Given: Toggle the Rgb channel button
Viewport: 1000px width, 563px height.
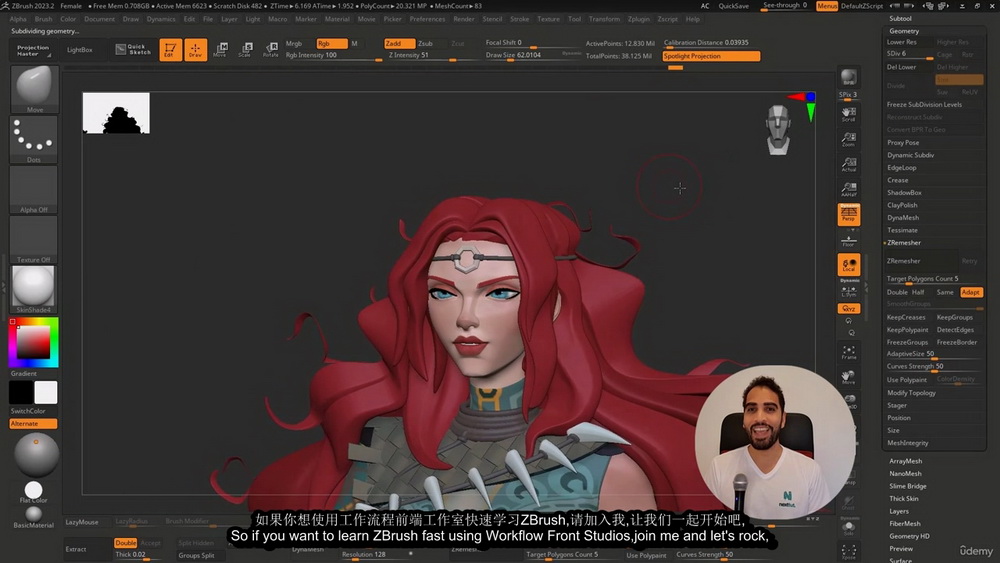Looking at the screenshot, I should coord(332,43).
